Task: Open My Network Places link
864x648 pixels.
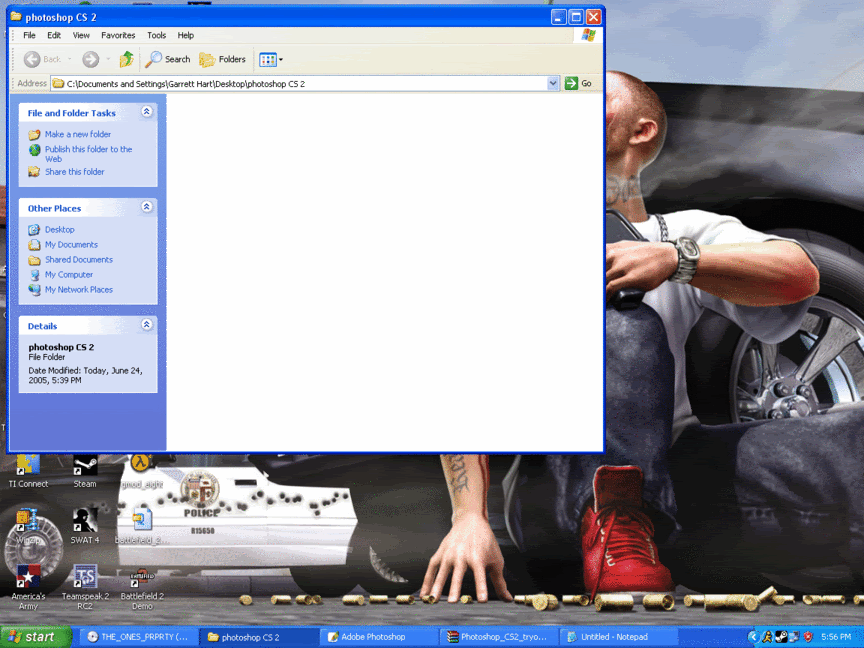Action: pos(79,289)
